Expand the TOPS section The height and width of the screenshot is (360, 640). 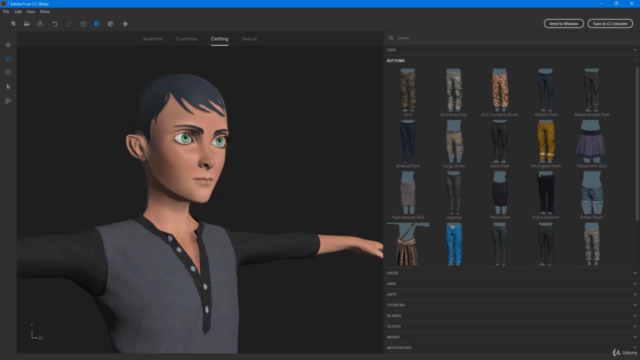pos(511,50)
